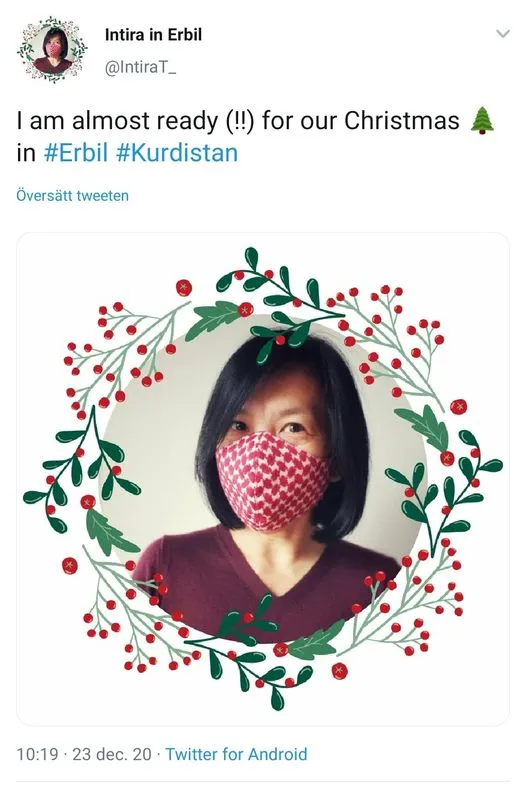
Task: Open the Twitter for Android source link
Action: (x=236, y=754)
